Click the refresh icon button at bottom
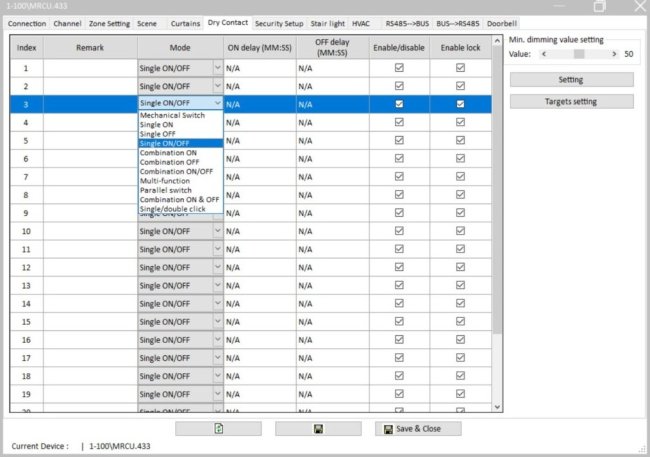650x457 pixels. (218, 428)
